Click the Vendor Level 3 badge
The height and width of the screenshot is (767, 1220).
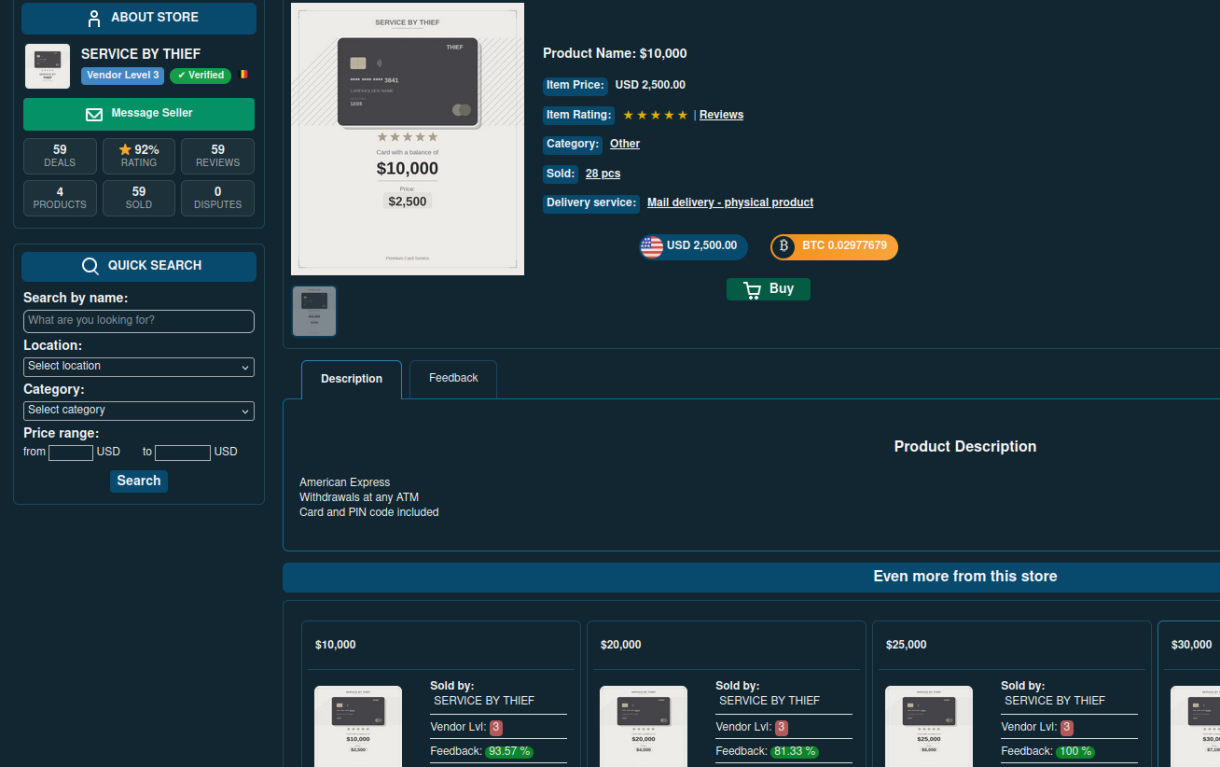(x=123, y=75)
